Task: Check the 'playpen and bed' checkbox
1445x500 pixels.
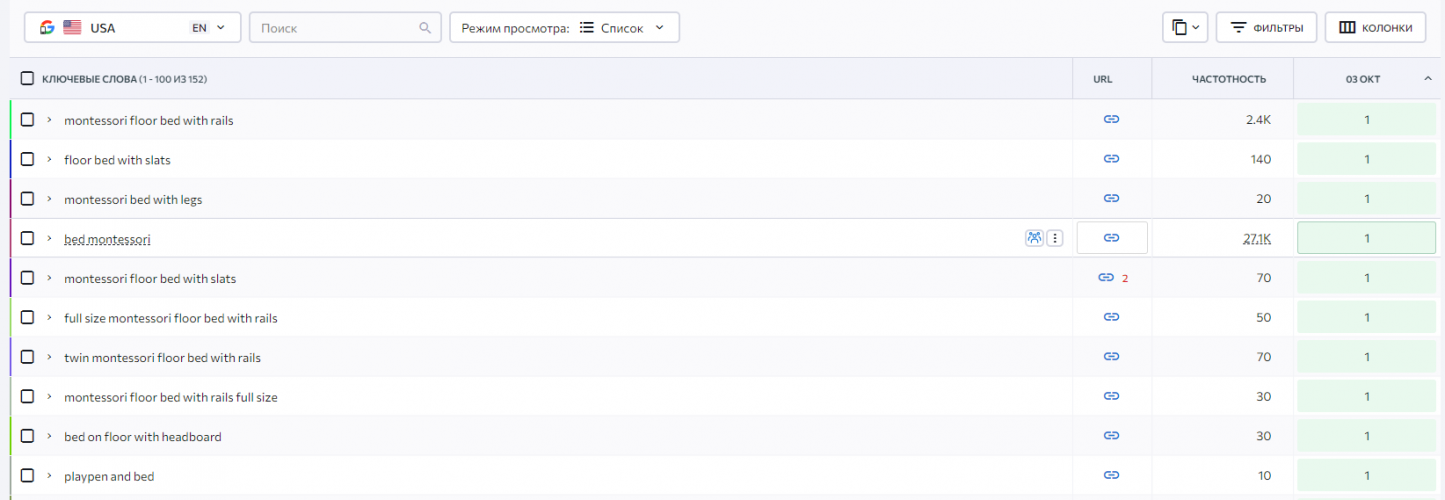Action: 27,476
